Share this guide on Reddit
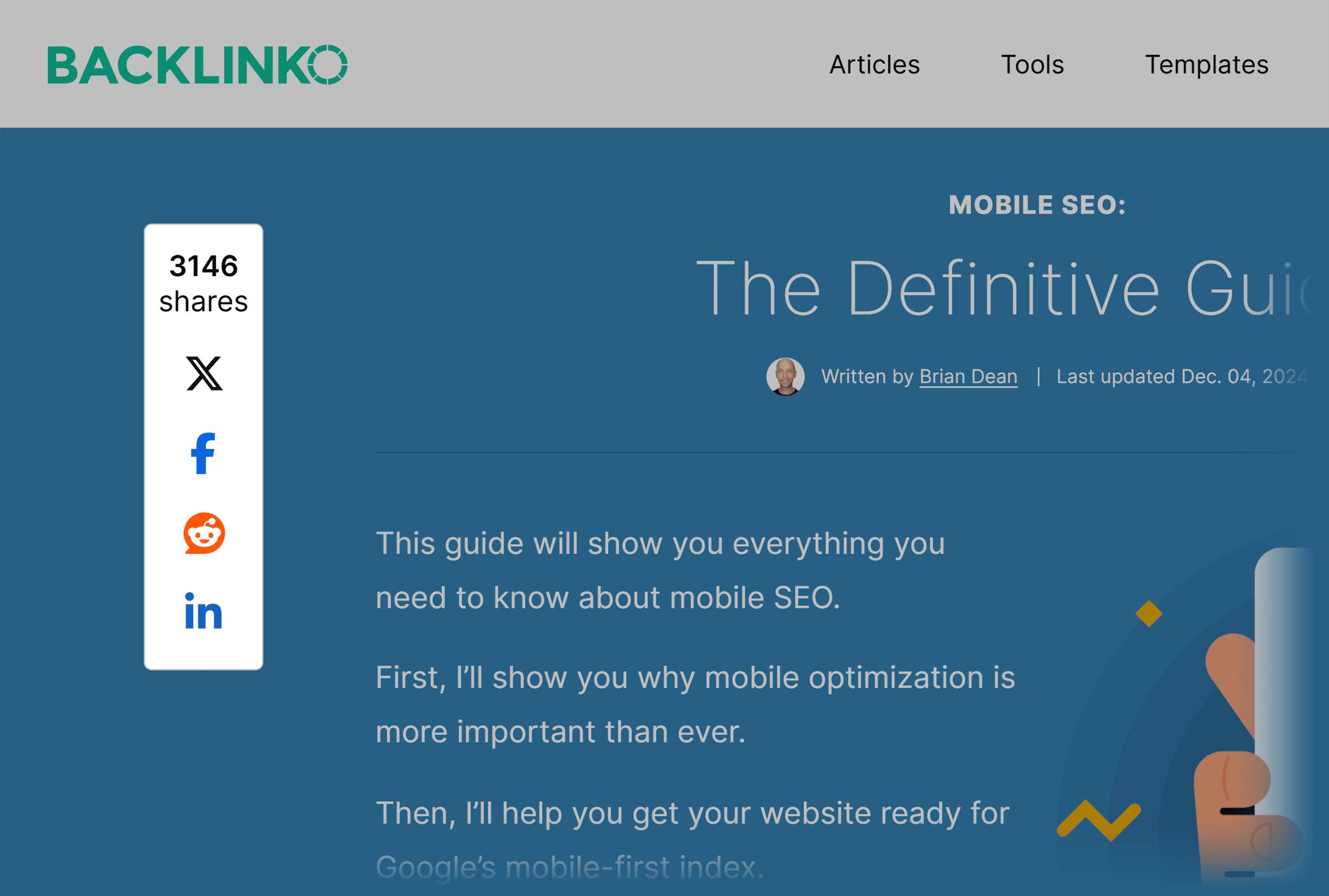 204,533
